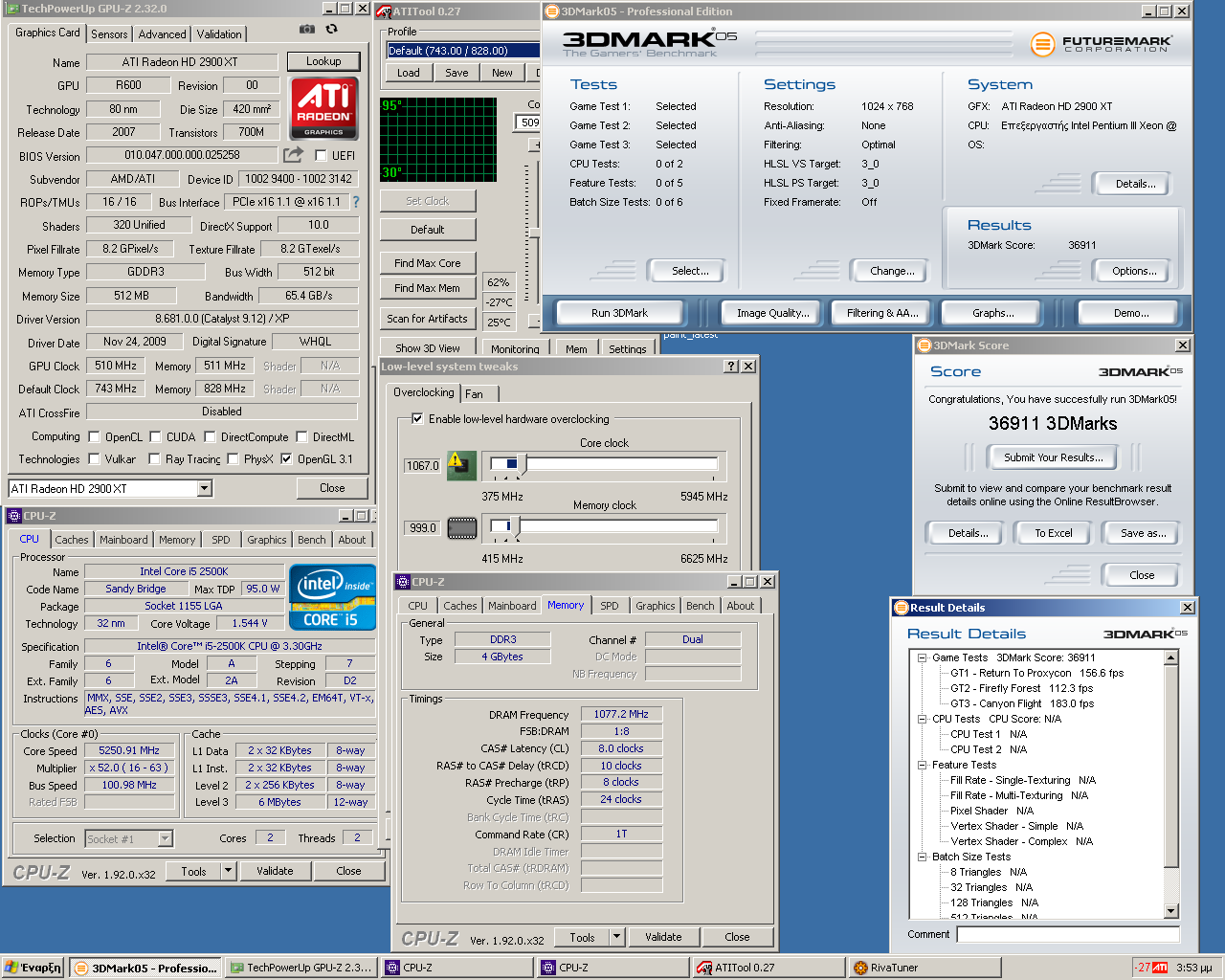Open the Bench tab in the CPU-Z window showing the CPU tab

(311, 540)
